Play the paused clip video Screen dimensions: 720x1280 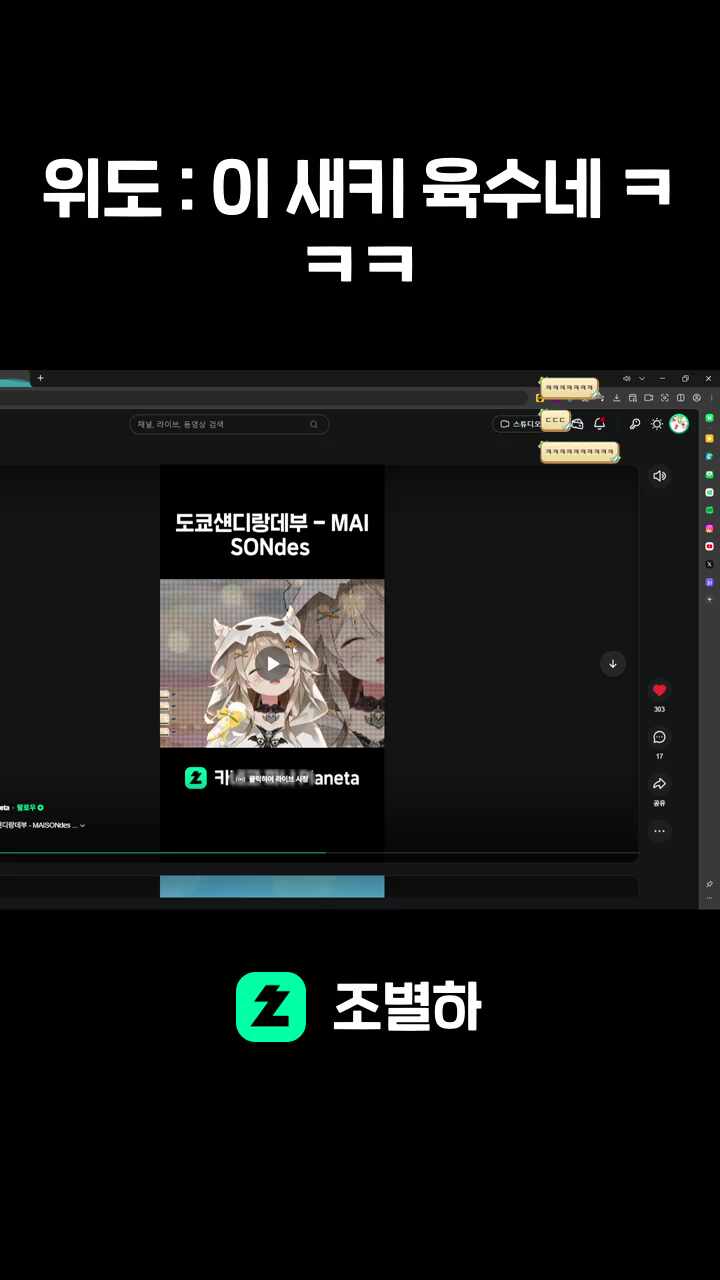(x=272, y=663)
